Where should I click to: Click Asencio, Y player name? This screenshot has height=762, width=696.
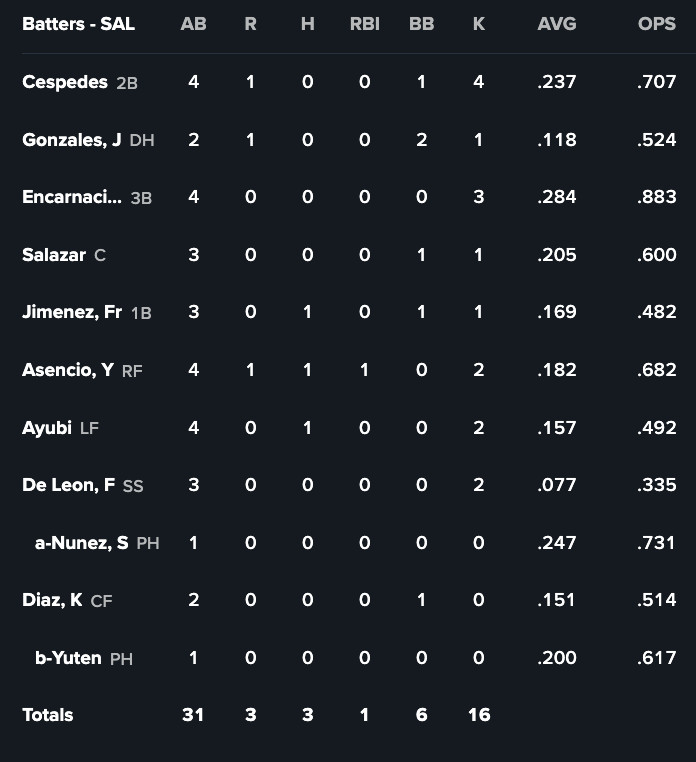[67, 370]
